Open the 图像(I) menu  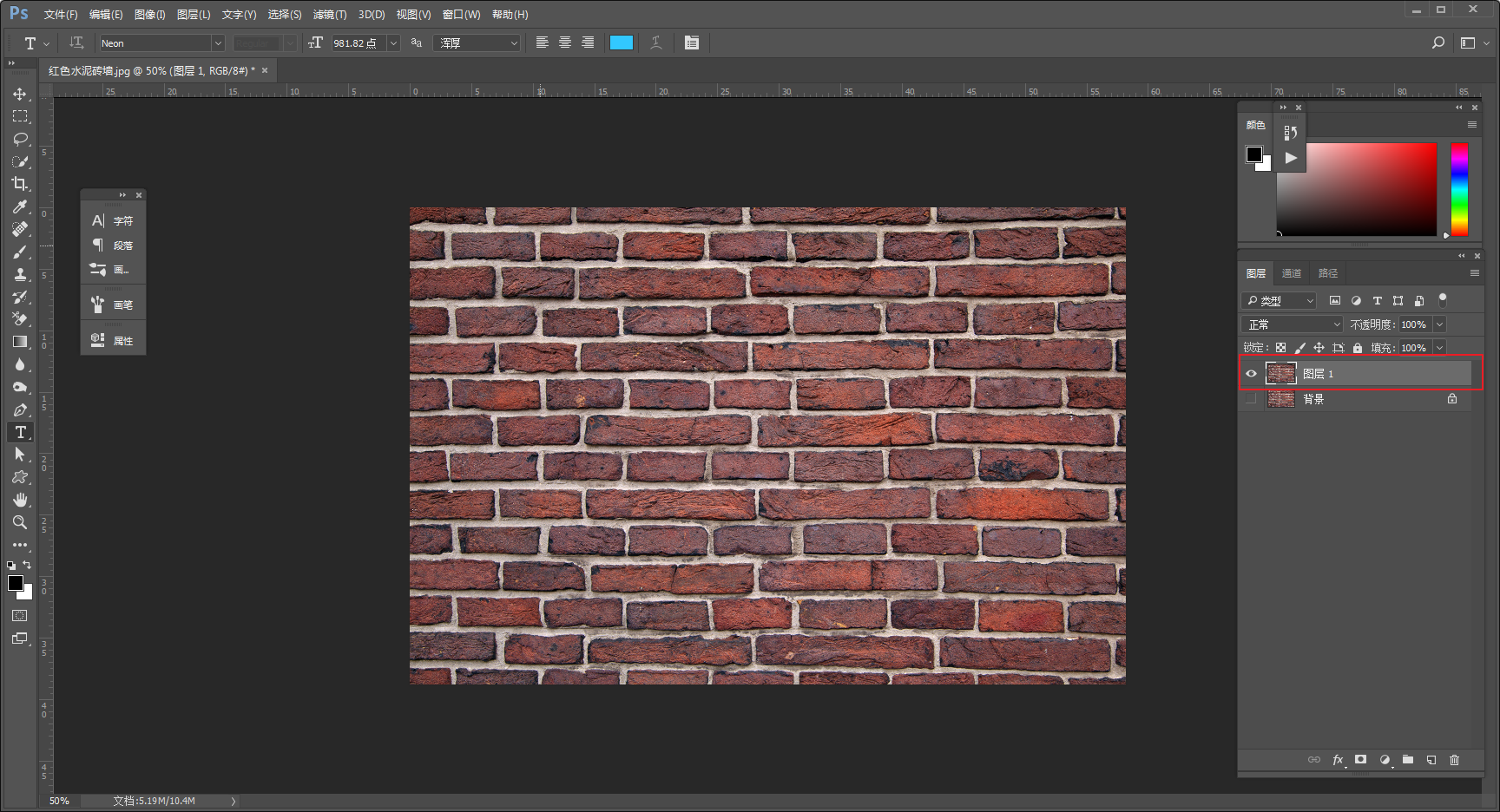149,15
